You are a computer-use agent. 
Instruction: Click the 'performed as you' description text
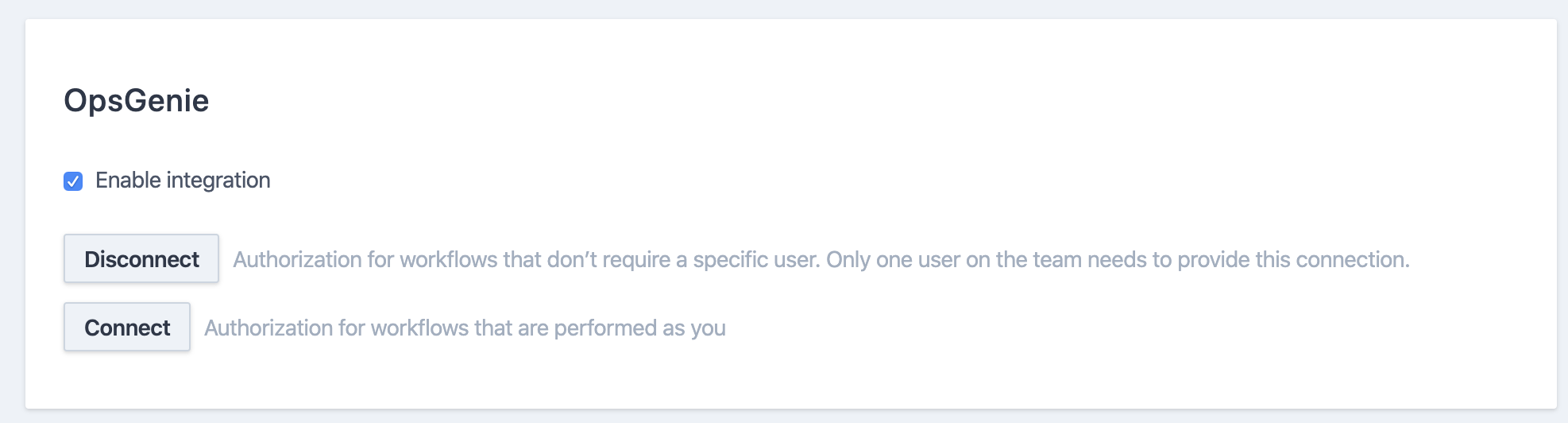pyautogui.click(x=465, y=328)
